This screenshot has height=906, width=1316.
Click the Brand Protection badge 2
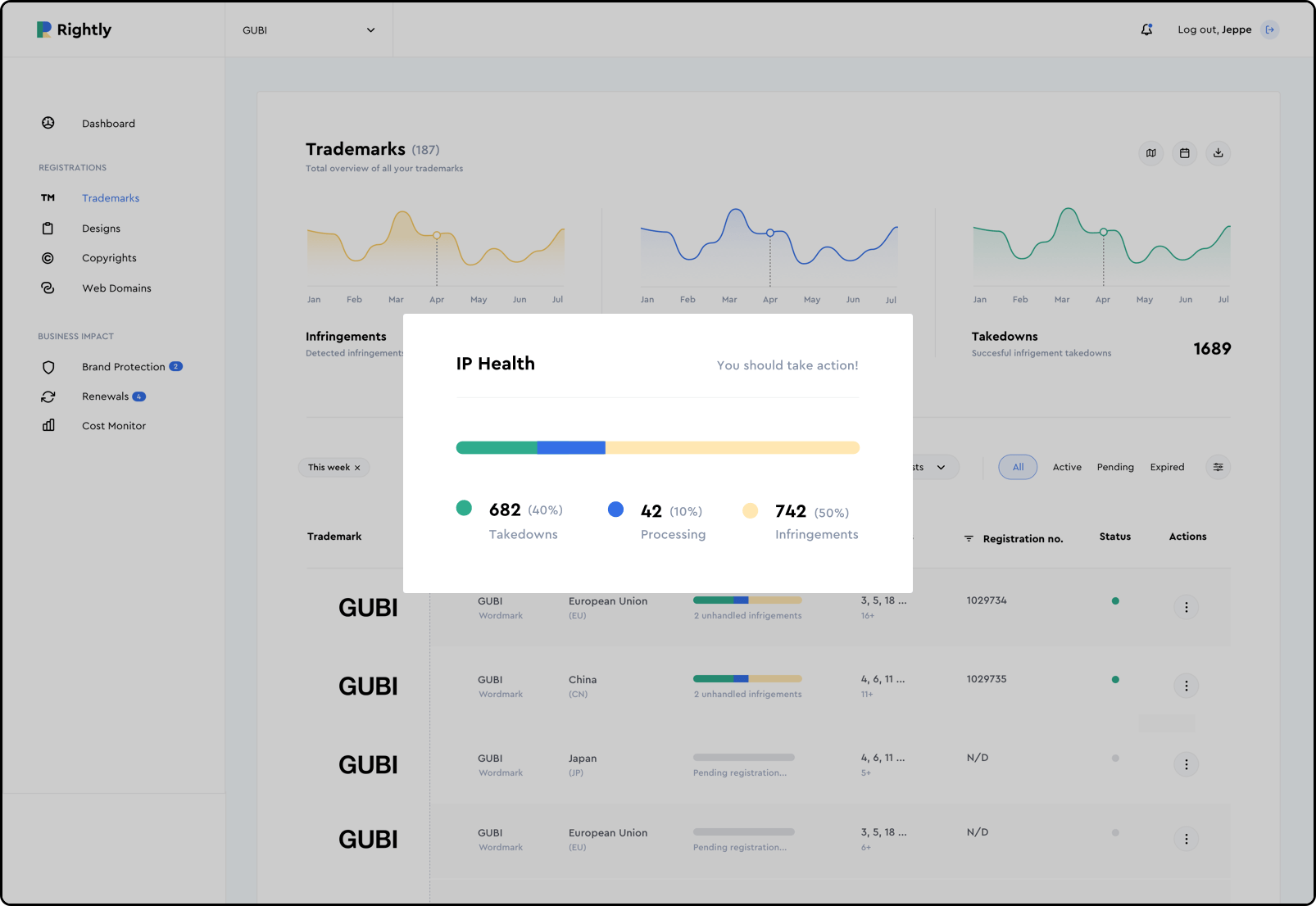175,366
